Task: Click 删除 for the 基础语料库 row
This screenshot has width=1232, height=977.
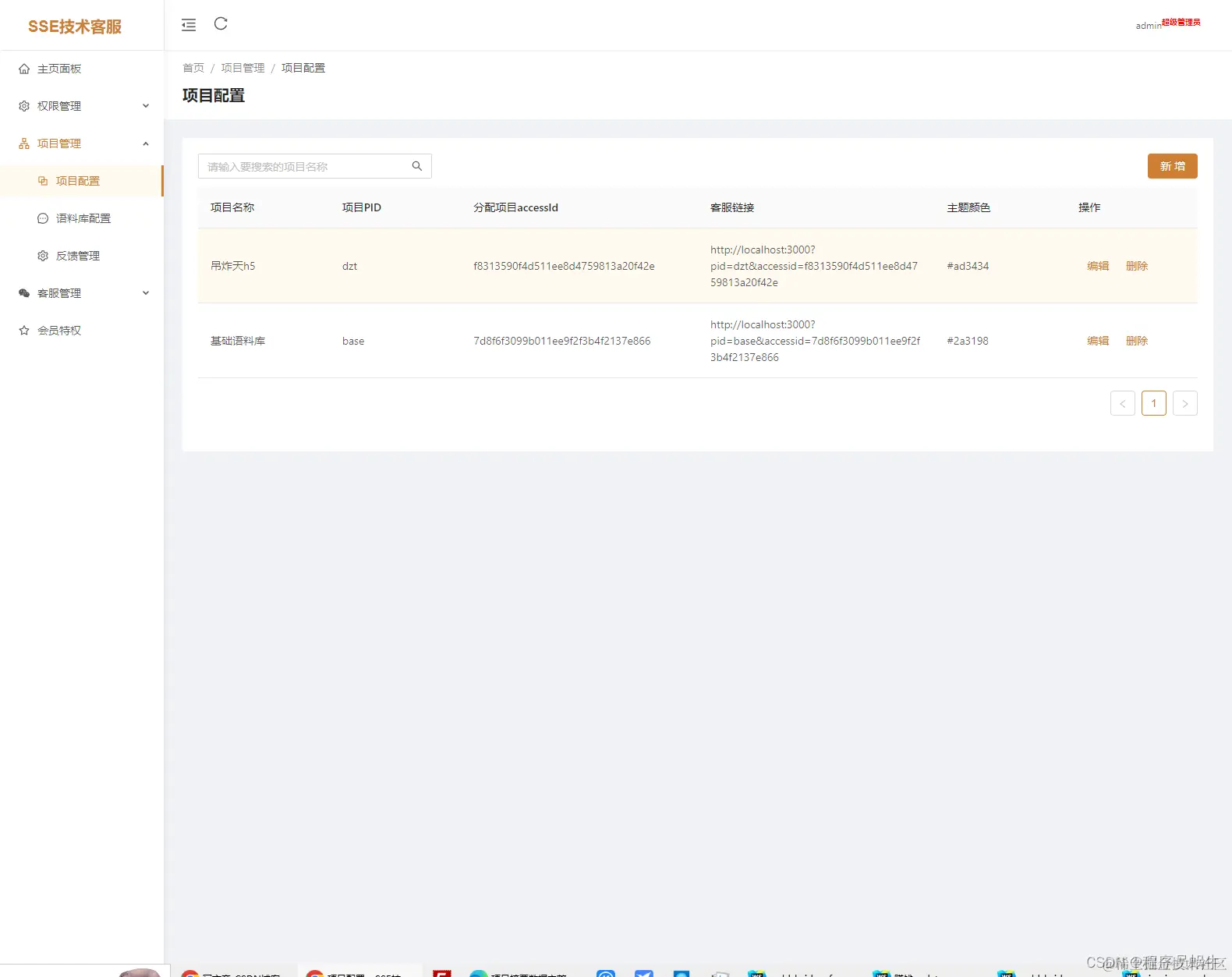Action: (1137, 341)
